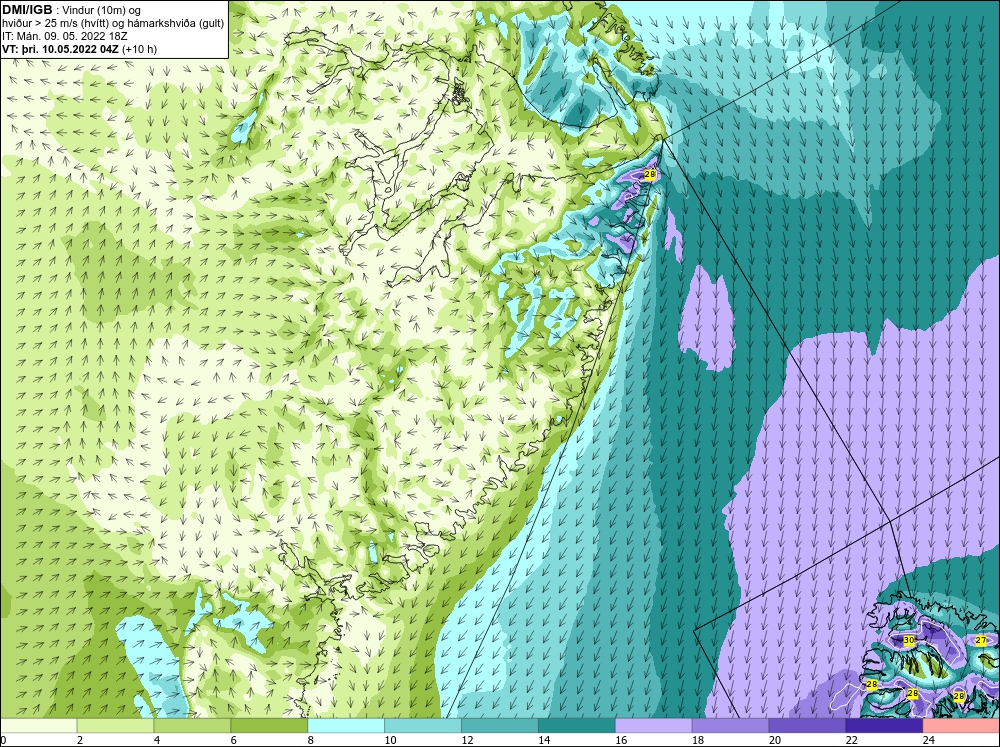Click the dark indigo 22–24 m/s legend swatch
Image resolution: width=1000 pixels, height=747 pixels.
click(x=884, y=726)
